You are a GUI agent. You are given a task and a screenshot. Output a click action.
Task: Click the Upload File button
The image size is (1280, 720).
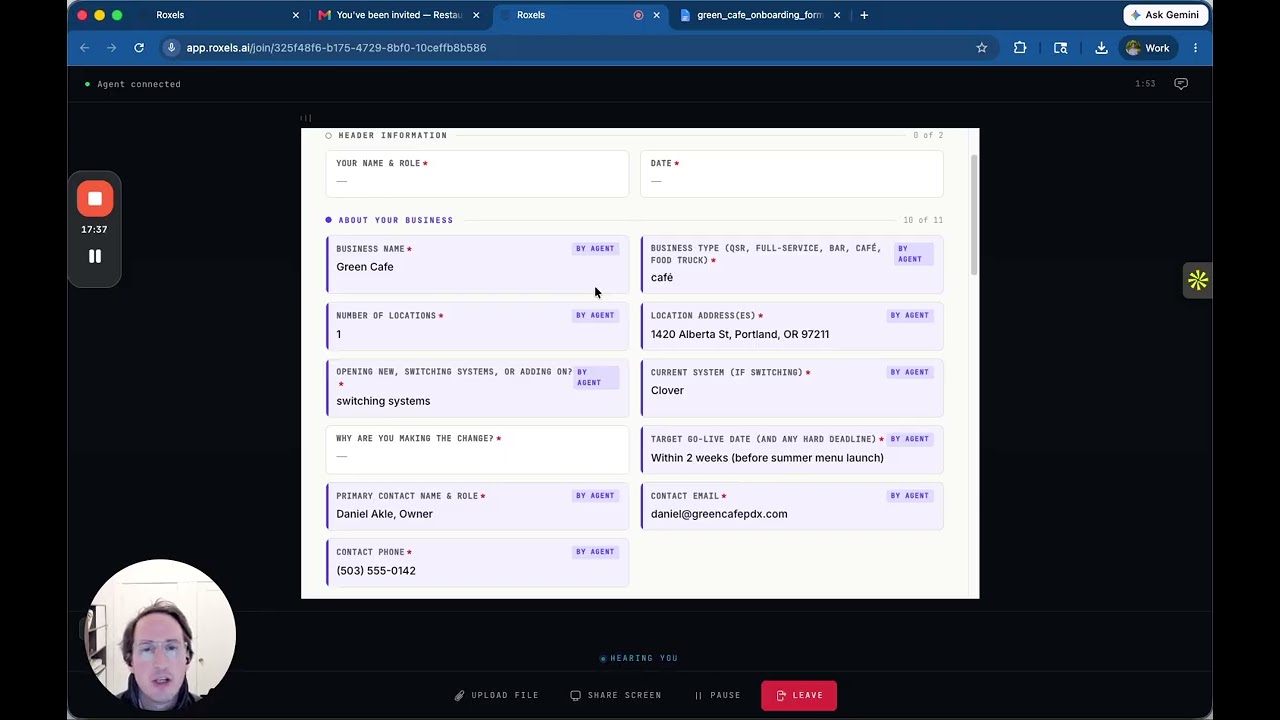tap(497, 695)
